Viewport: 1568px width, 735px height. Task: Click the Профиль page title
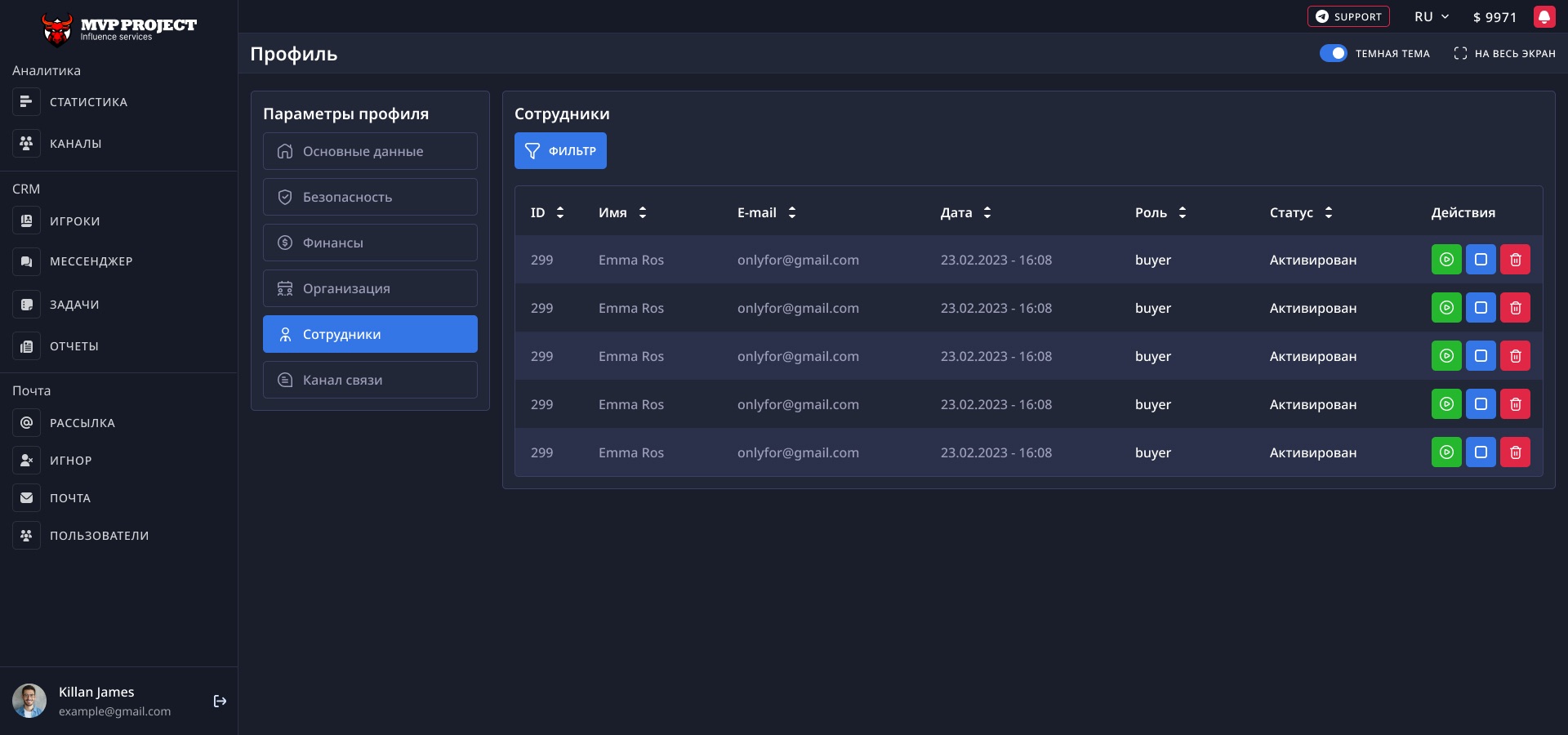click(x=294, y=54)
